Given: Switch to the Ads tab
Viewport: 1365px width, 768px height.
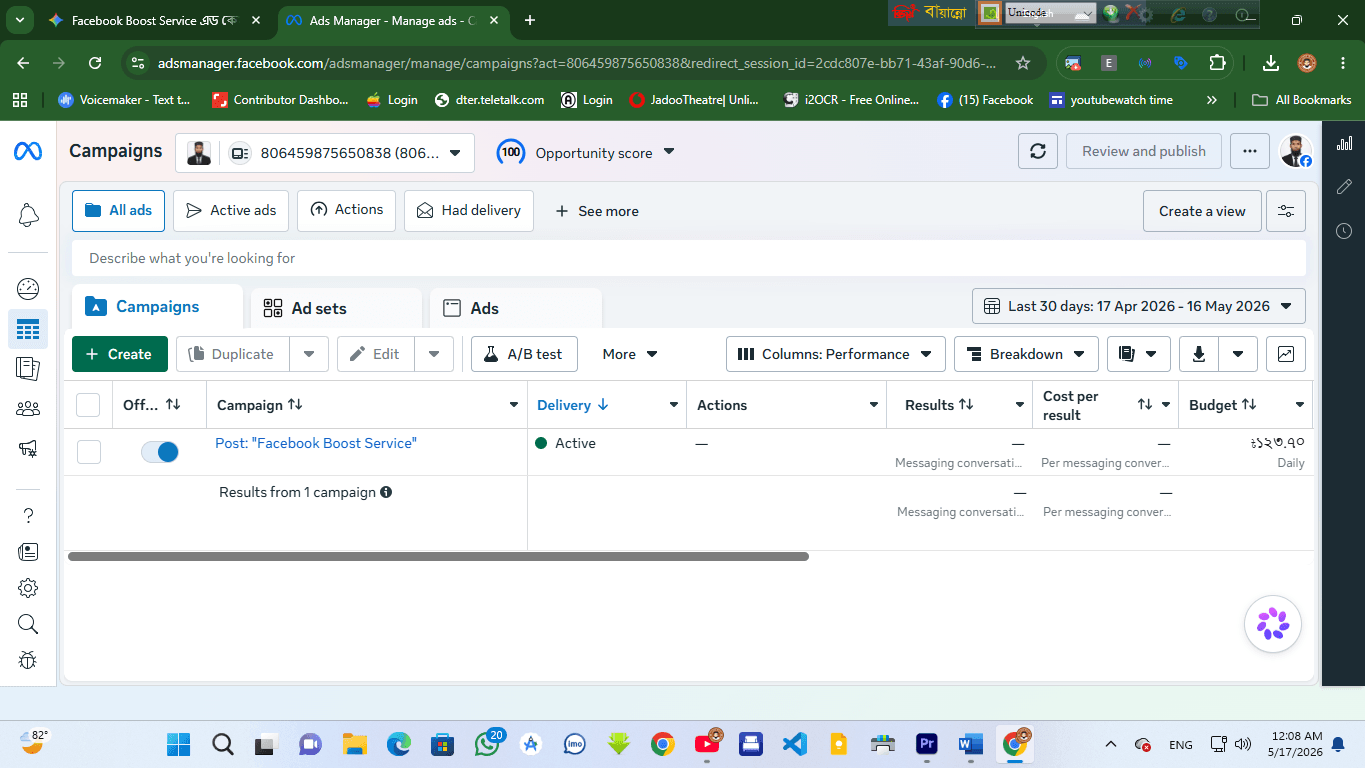Looking at the screenshot, I should [x=516, y=308].
